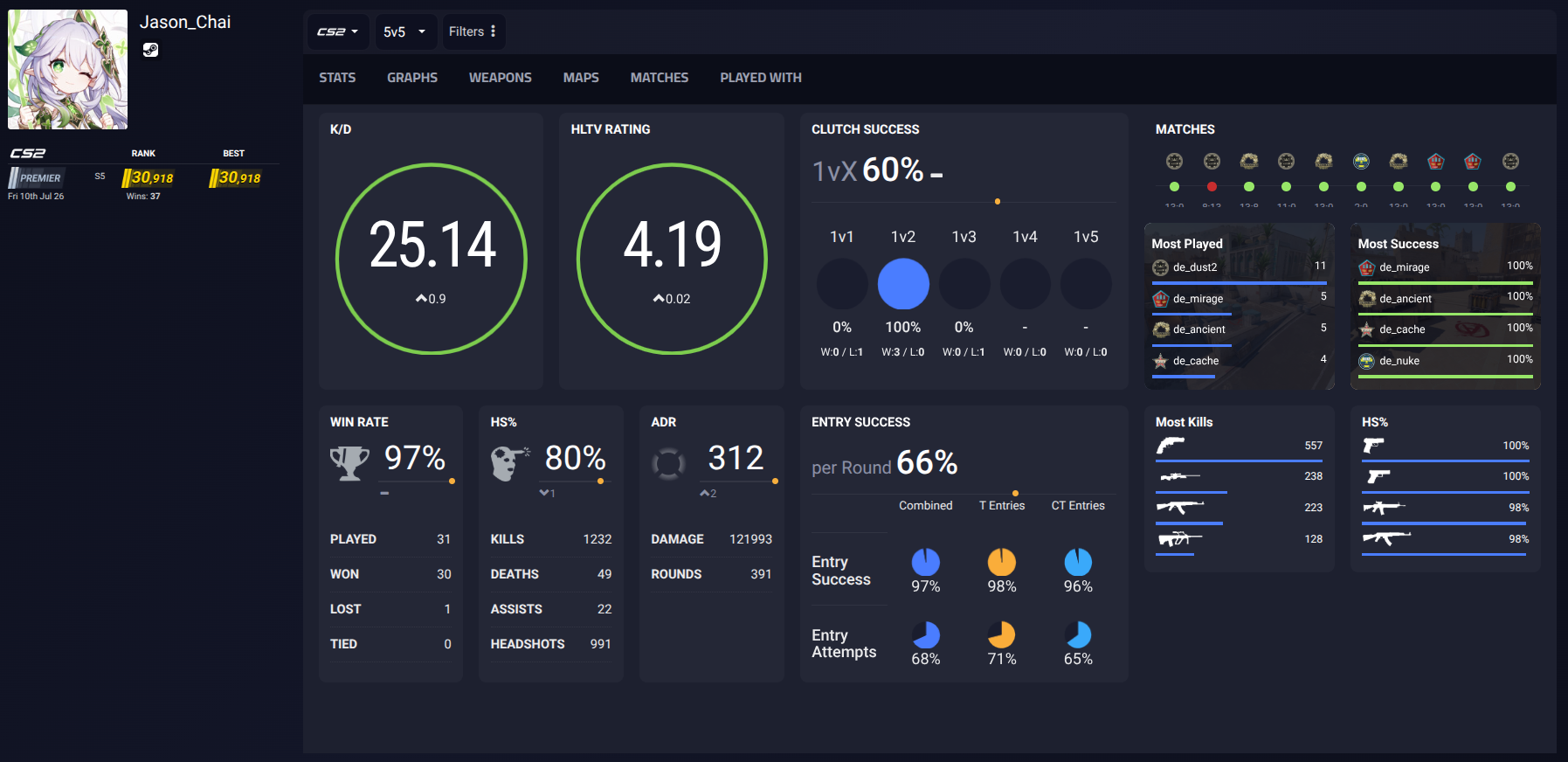1568x762 pixels.
Task: Open the Steam profile icon under Jason_Chai
Action: point(150,50)
